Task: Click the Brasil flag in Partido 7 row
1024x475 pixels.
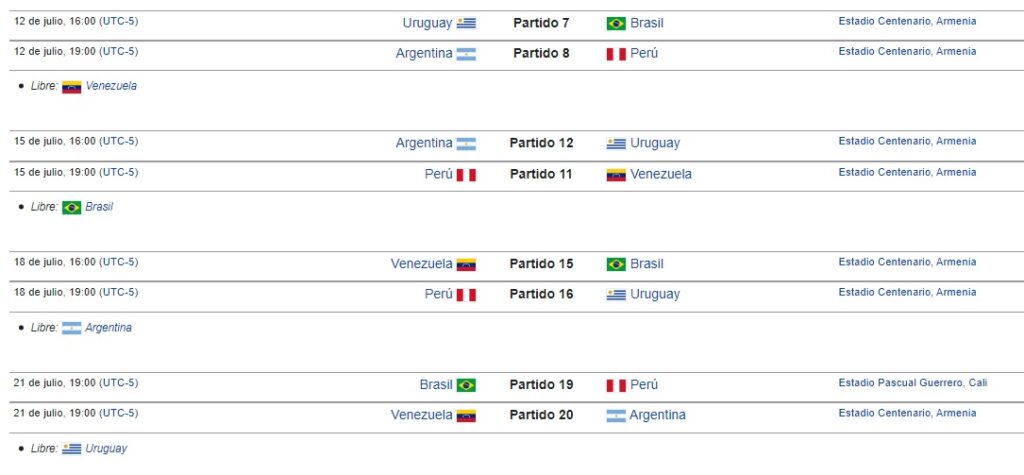Action: point(616,23)
